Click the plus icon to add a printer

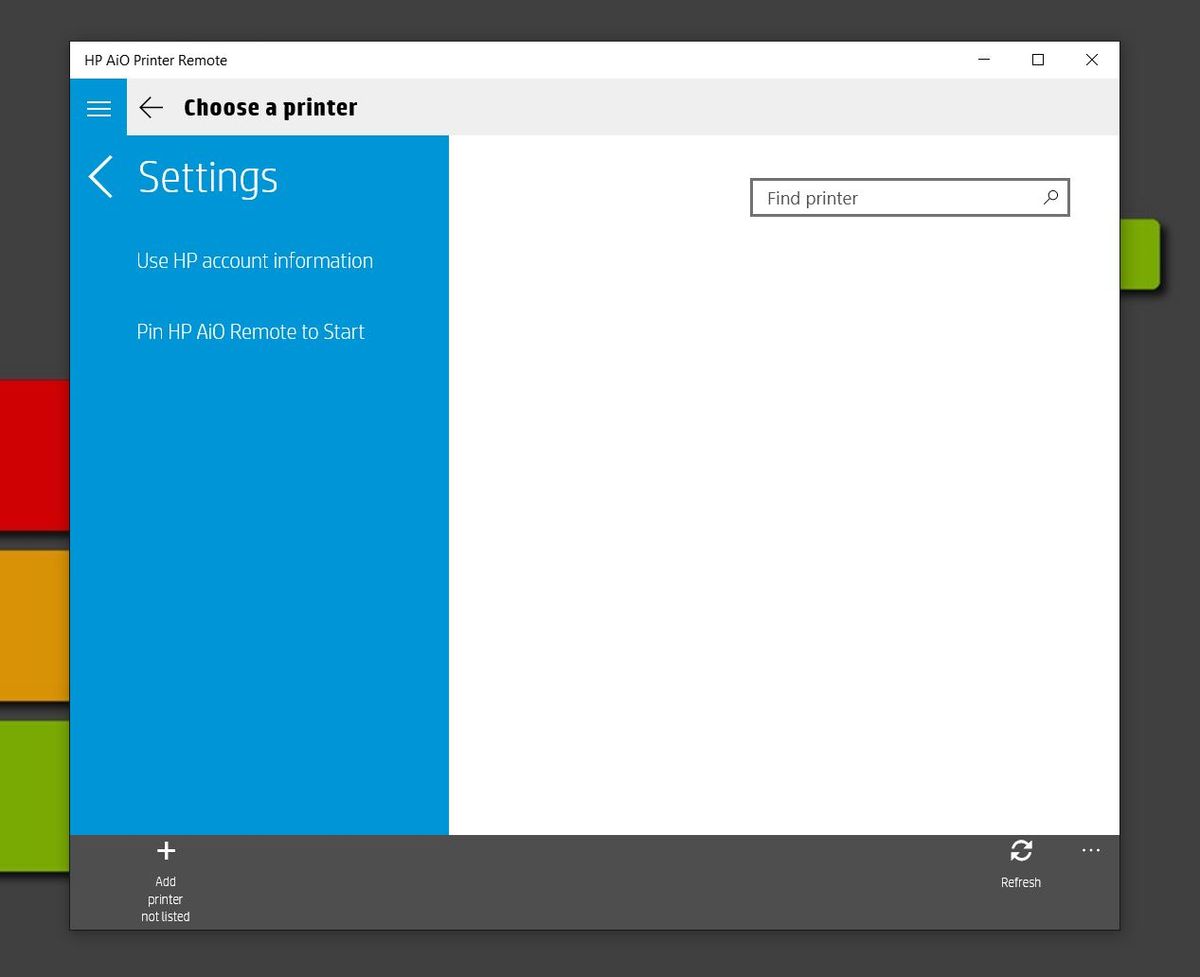[165, 851]
